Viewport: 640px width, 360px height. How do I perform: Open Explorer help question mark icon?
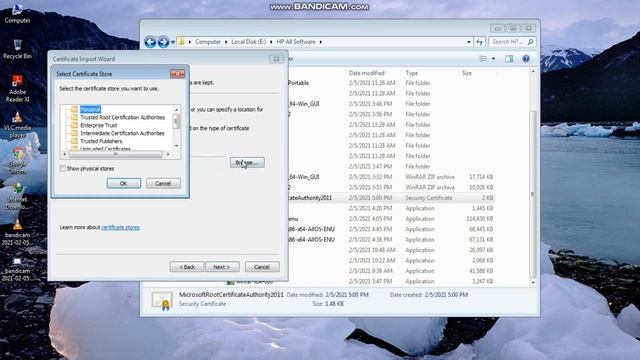(x=526, y=59)
